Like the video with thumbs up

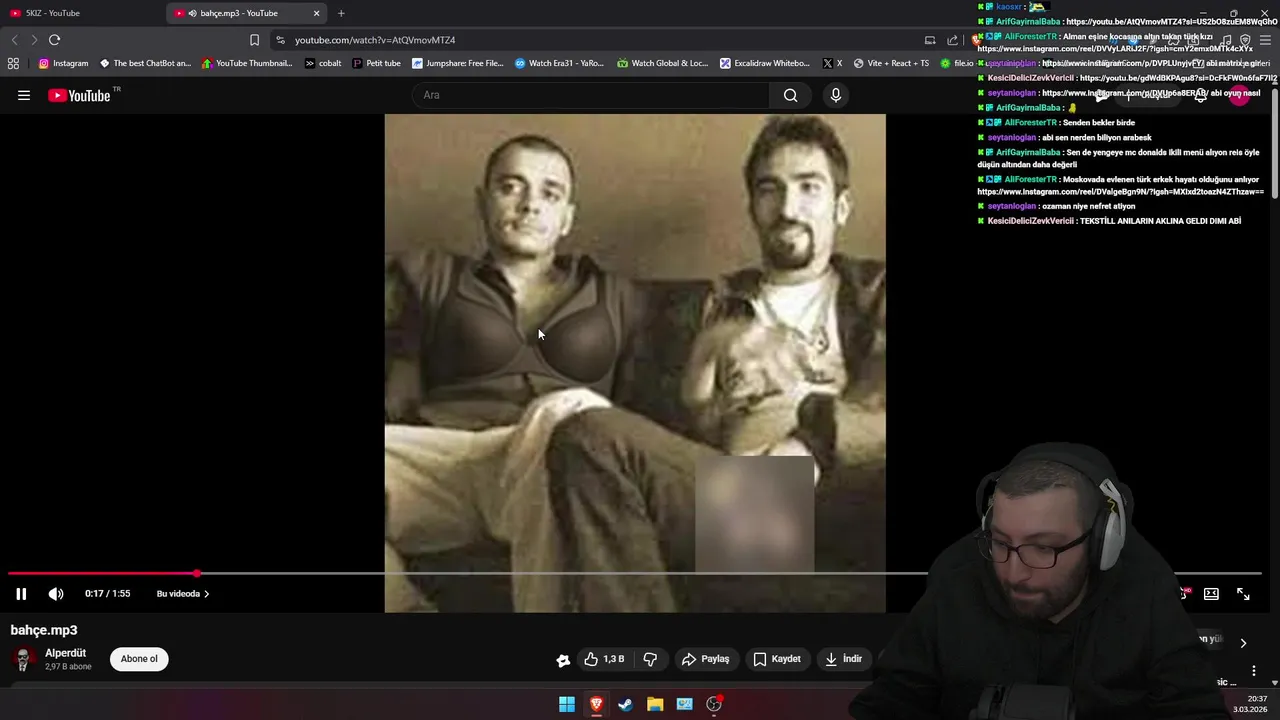pyautogui.click(x=605, y=659)
